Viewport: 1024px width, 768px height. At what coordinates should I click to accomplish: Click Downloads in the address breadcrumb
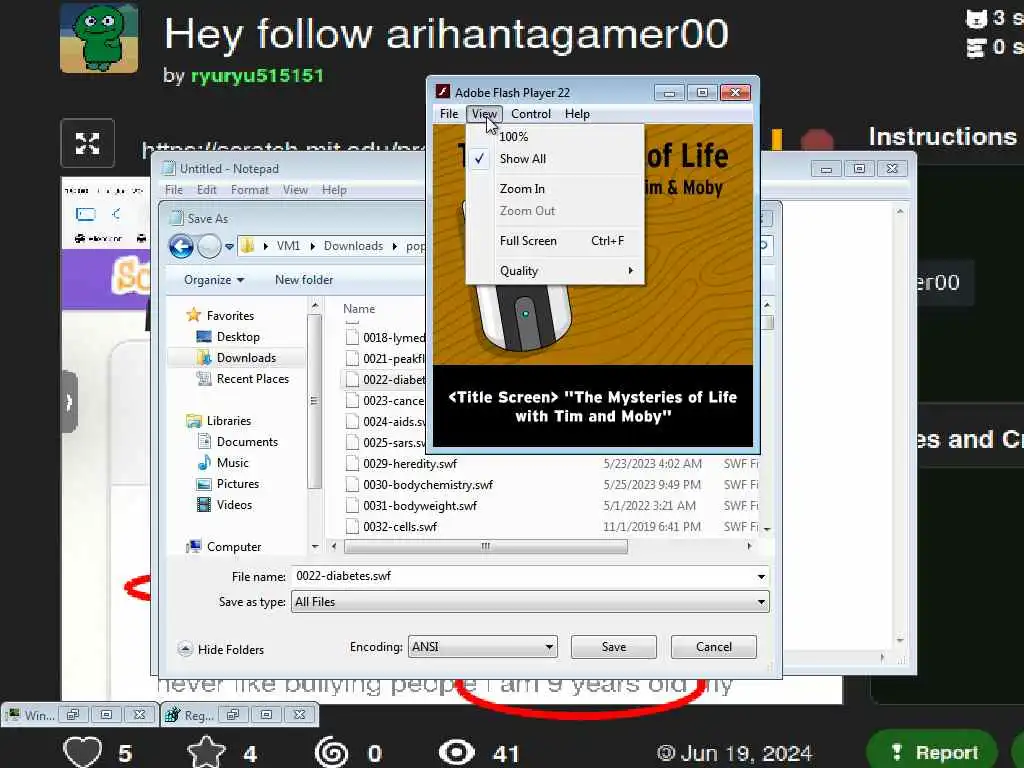pyautogui.click(x=353, y=246)
